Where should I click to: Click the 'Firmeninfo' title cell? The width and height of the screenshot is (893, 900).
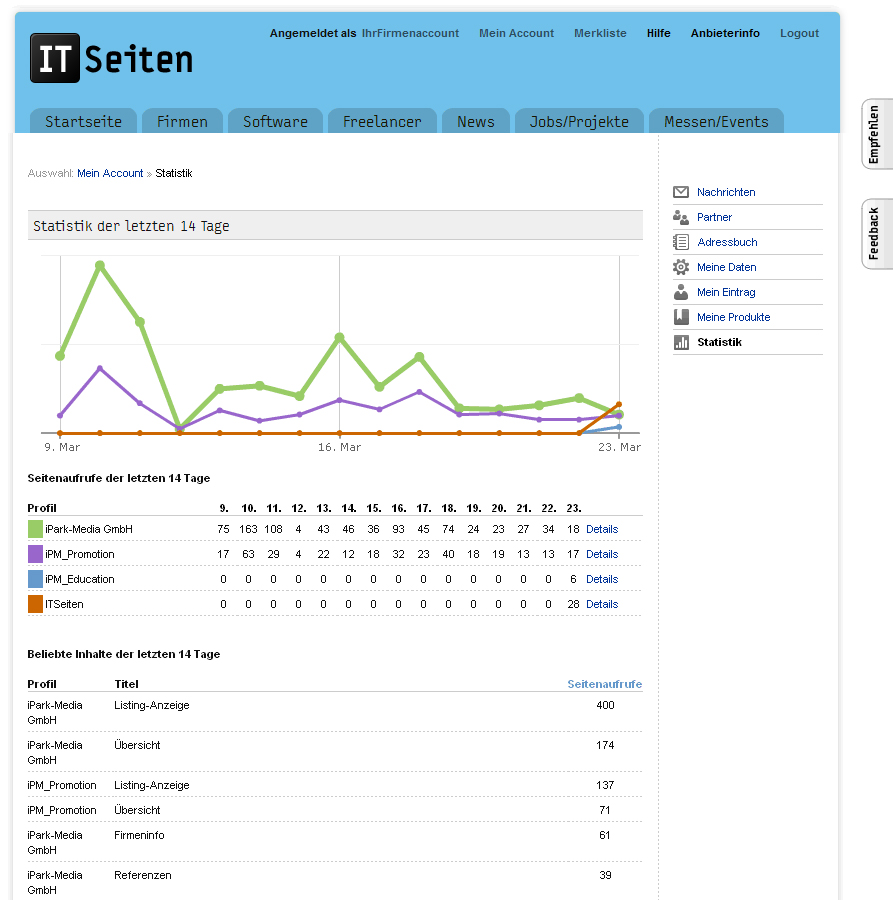(x=139, y=835)
